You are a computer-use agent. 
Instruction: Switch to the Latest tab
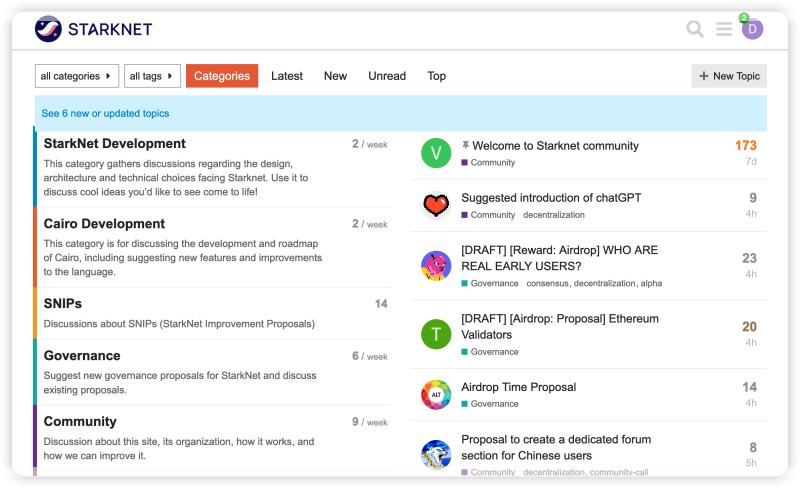287,76
